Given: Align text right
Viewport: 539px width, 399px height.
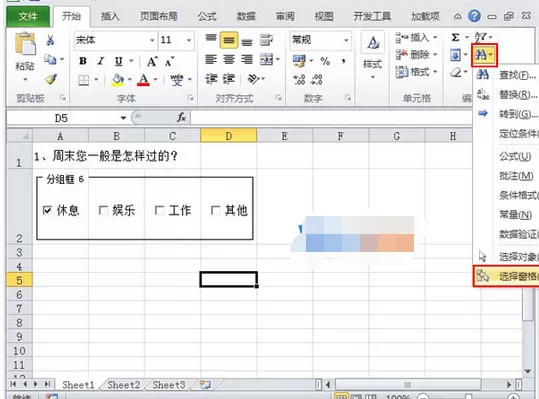Looking at the screenshot, I should tap(247, 59).
